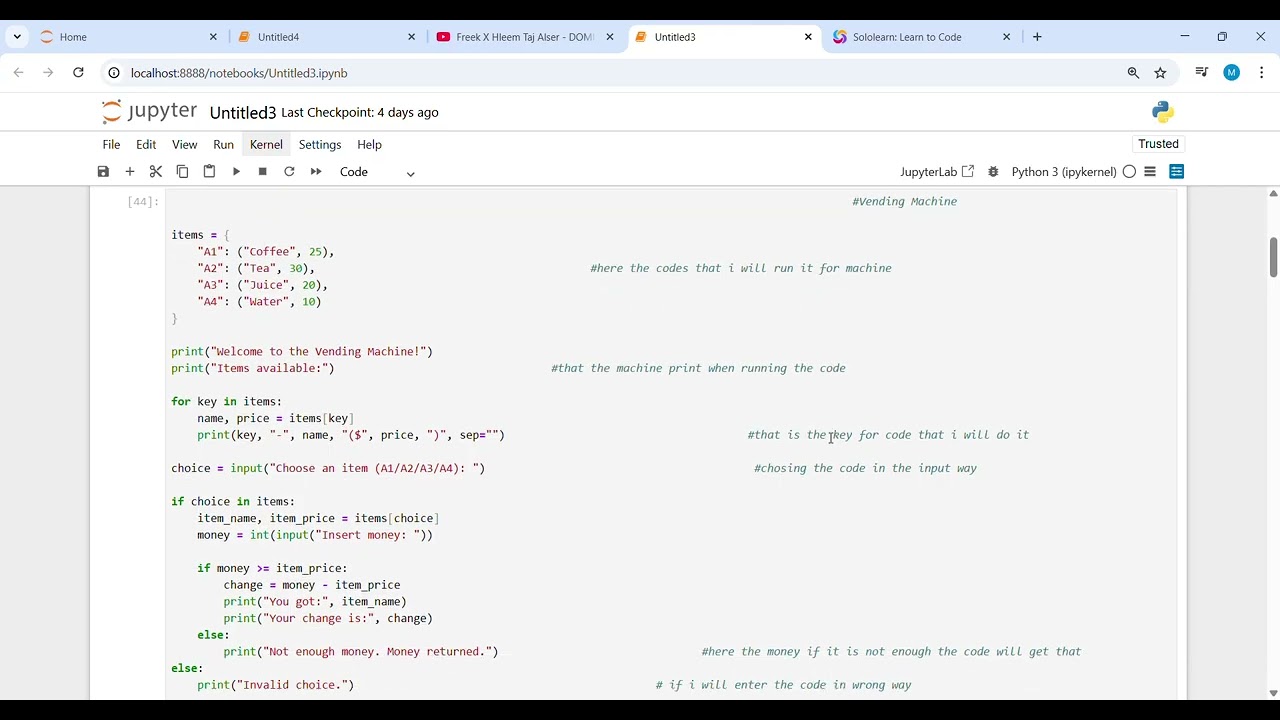The width and height of the screenshot is (1280, 720).
Task: Open the Chrome profile M avatar
Action: pos(1231,73)
